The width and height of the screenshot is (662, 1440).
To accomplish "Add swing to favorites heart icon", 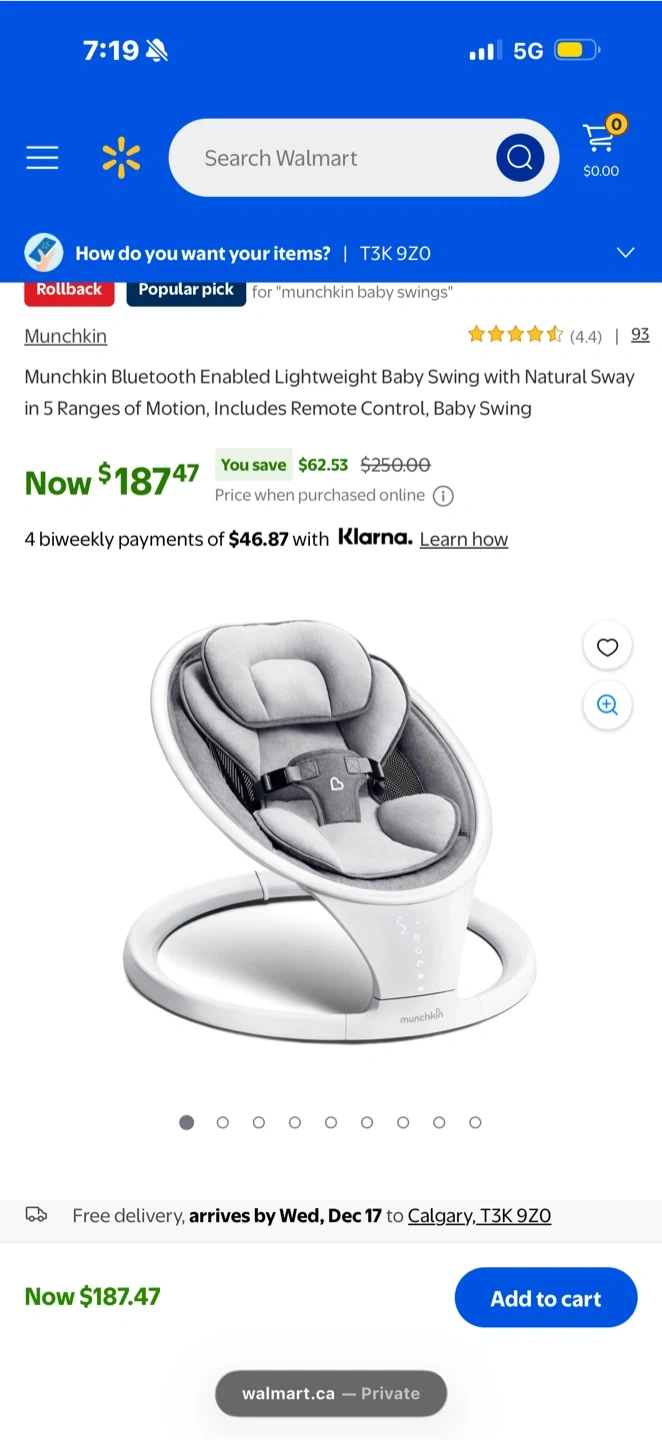I will tap(607, 647).
